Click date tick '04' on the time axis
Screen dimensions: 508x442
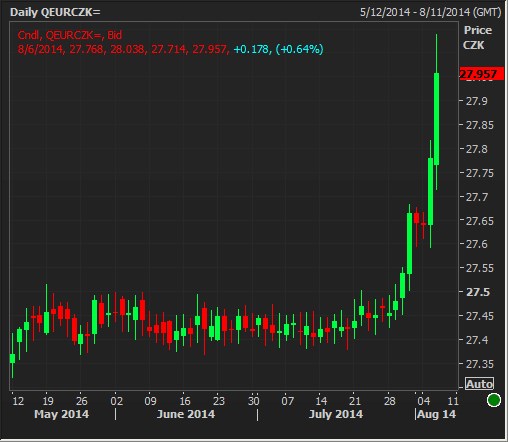click(424, 401)
